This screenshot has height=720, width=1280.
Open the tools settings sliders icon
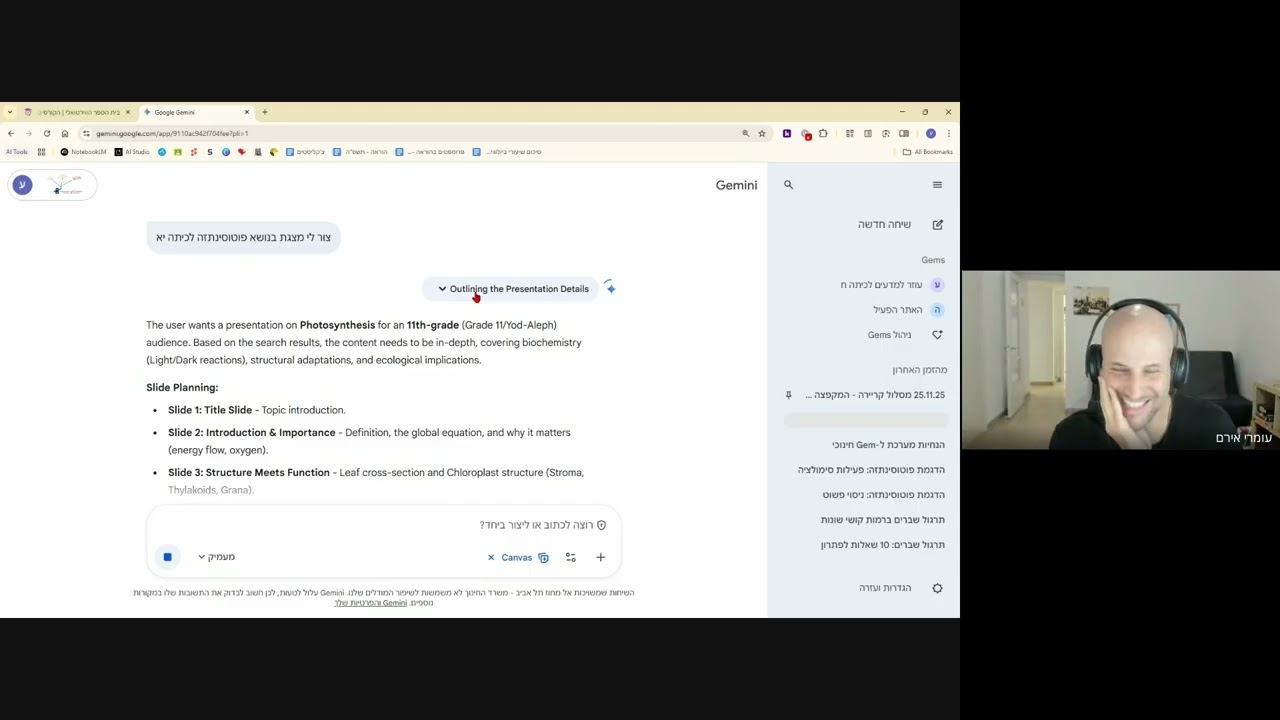[x=570, y=558]
